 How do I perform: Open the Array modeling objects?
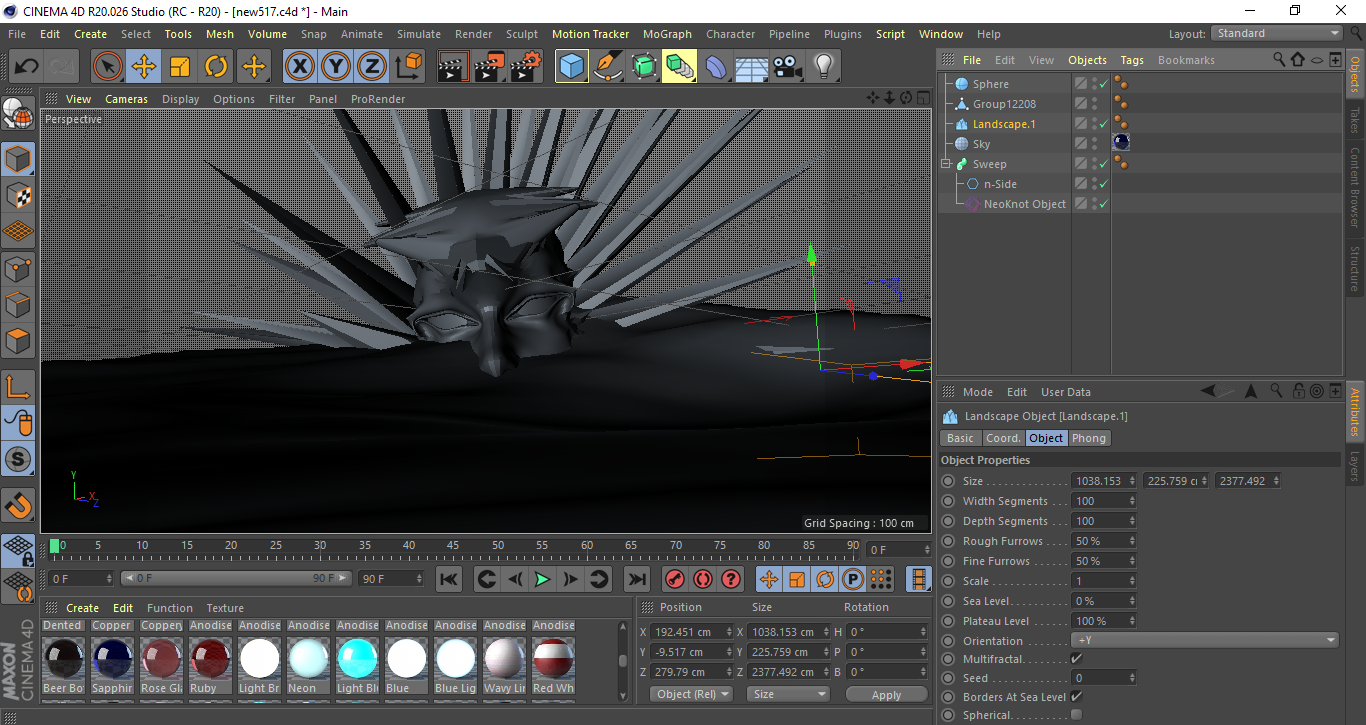tap(680, 67)
